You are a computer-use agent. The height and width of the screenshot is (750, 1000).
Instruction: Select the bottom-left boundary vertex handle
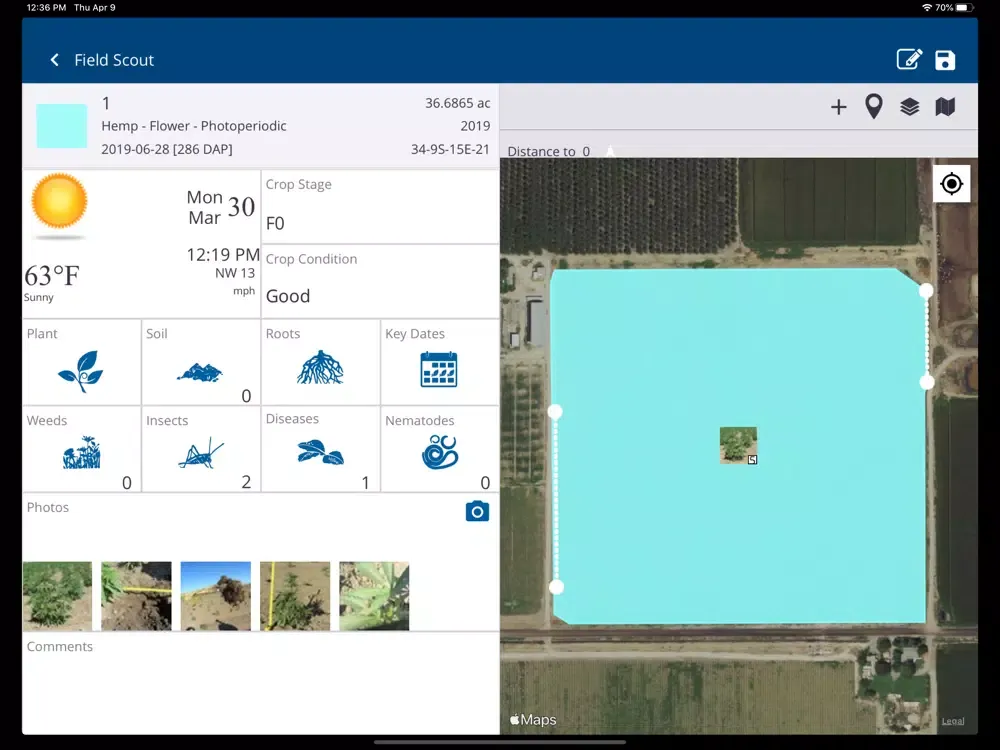point(557,587)
